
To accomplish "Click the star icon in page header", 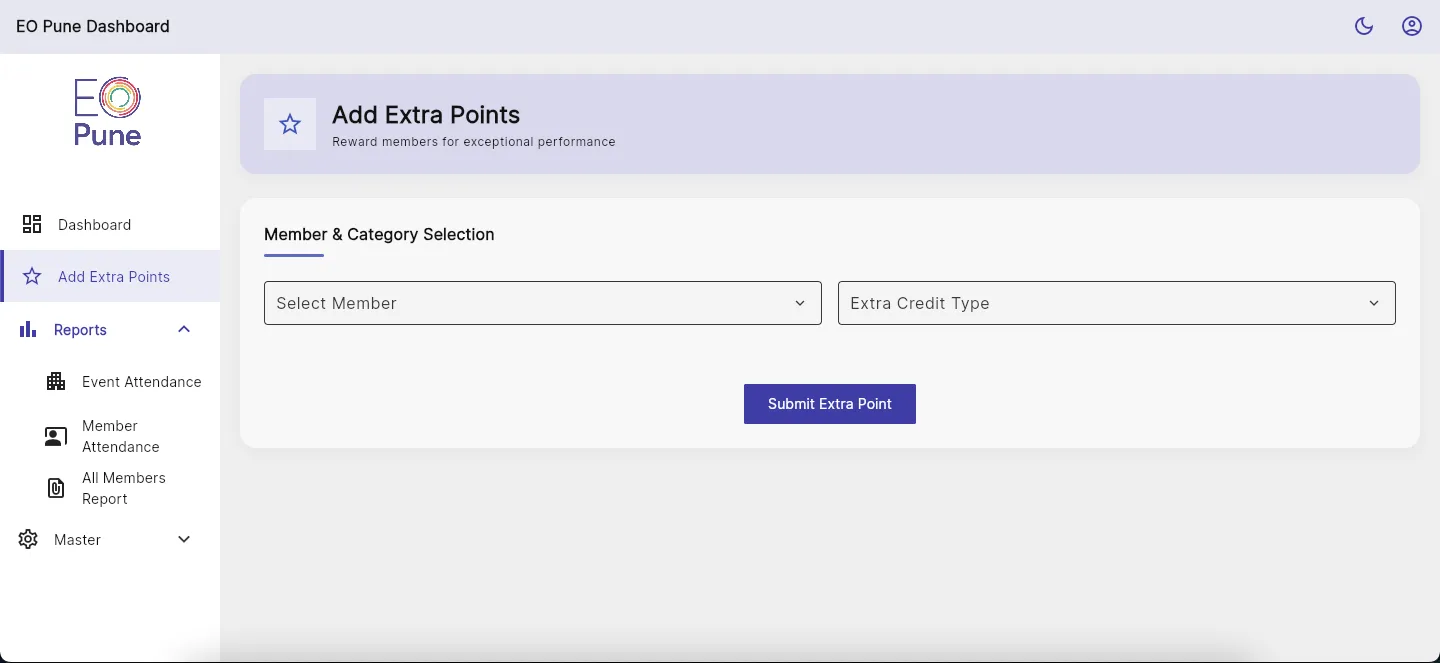I will [290, 124].
